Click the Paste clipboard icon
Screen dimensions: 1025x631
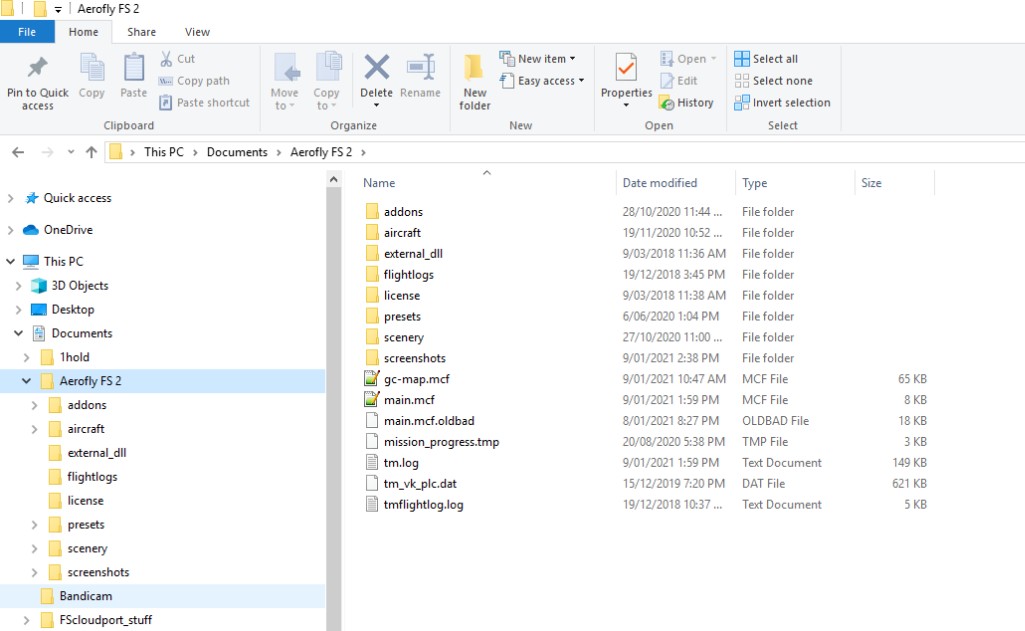pos(133,67)
